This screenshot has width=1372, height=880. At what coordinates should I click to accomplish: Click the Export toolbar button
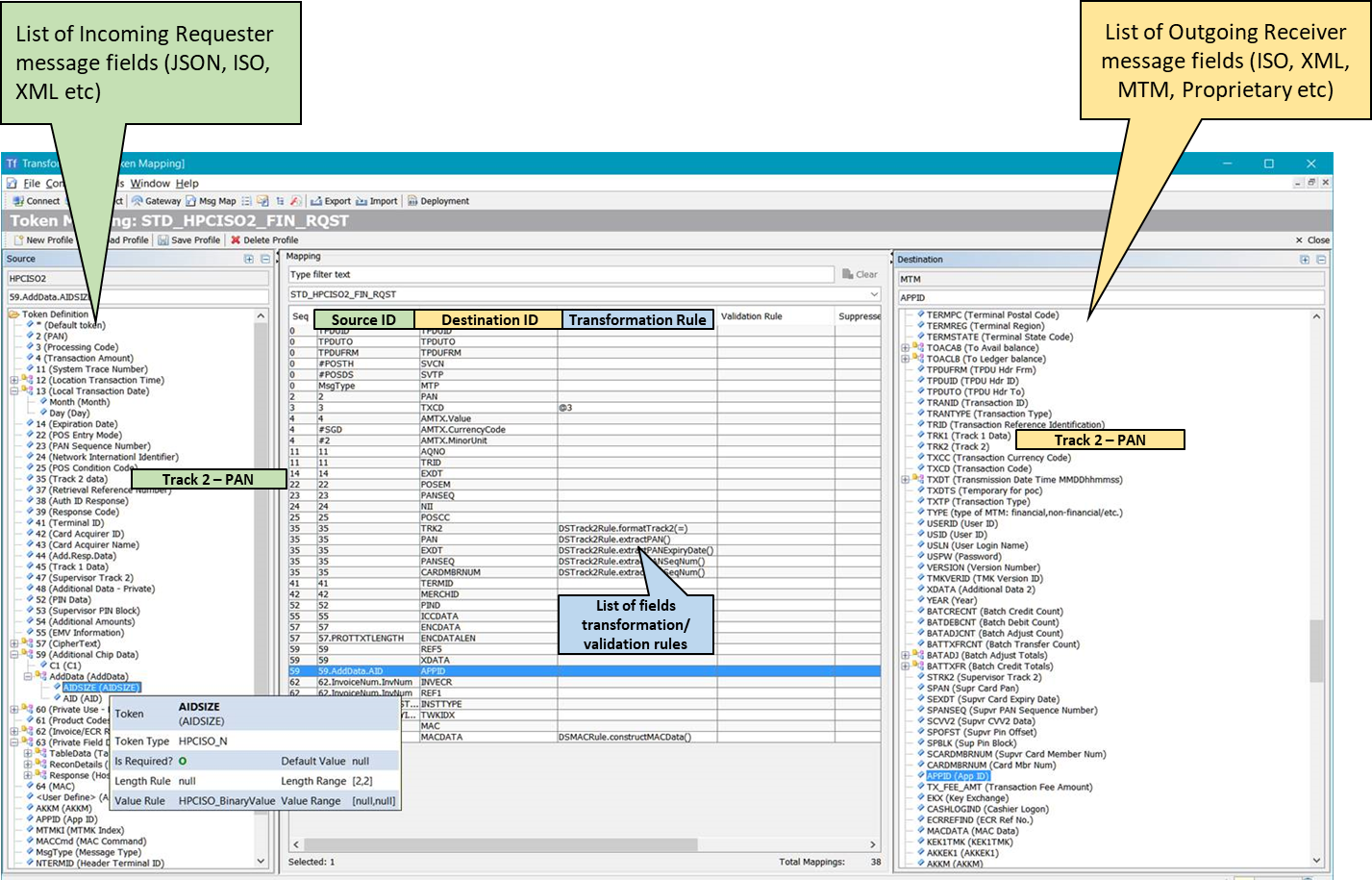331,201
